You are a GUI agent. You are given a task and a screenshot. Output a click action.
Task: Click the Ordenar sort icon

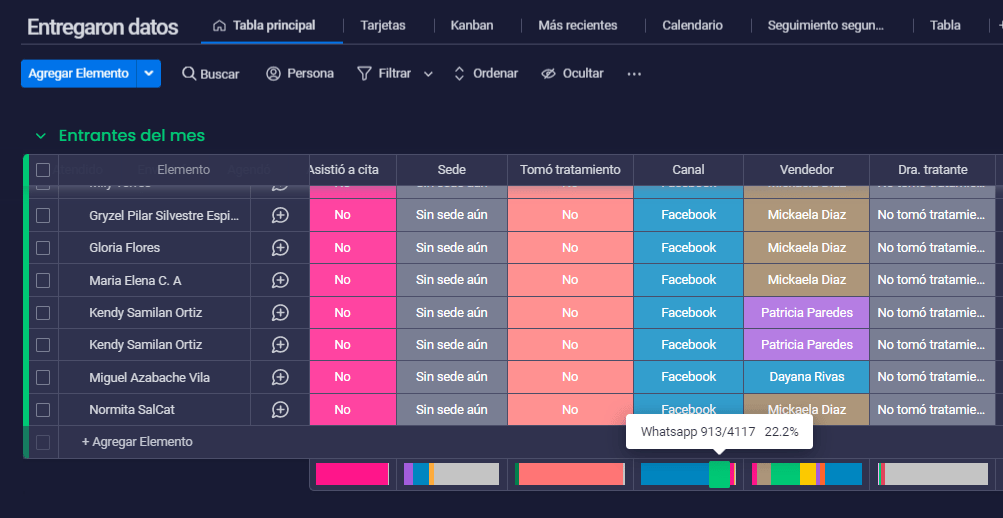point(459,74)
